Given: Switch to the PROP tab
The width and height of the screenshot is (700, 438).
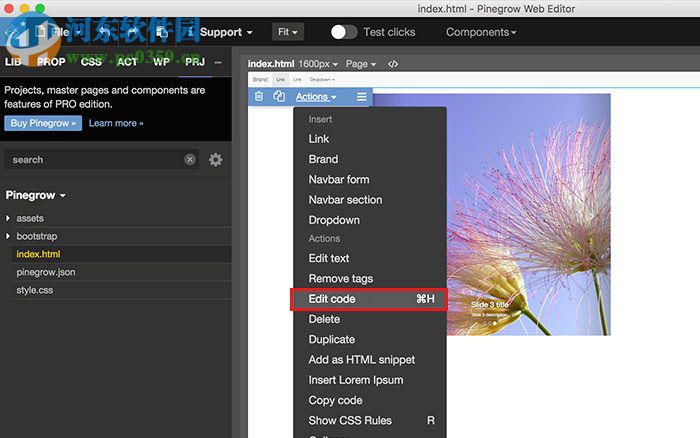Looking at the screenshot, I should (51, 62).
